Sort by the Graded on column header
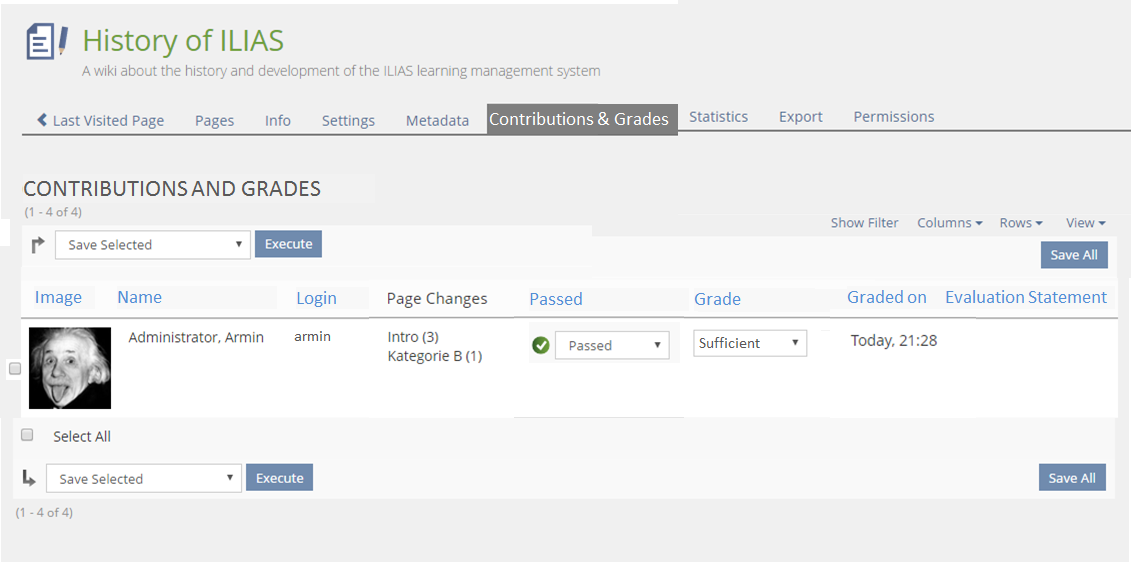The height and width of the screenshot is (562, 1131). point(886,297)
